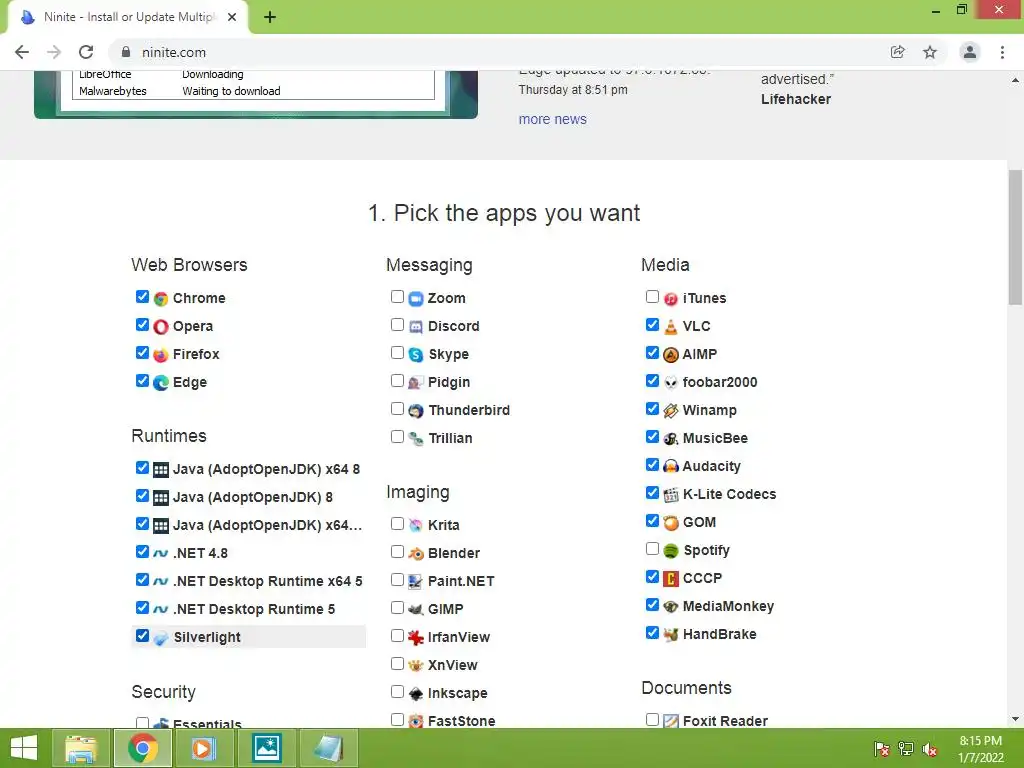Click the Discord app icon

(416, 327)
